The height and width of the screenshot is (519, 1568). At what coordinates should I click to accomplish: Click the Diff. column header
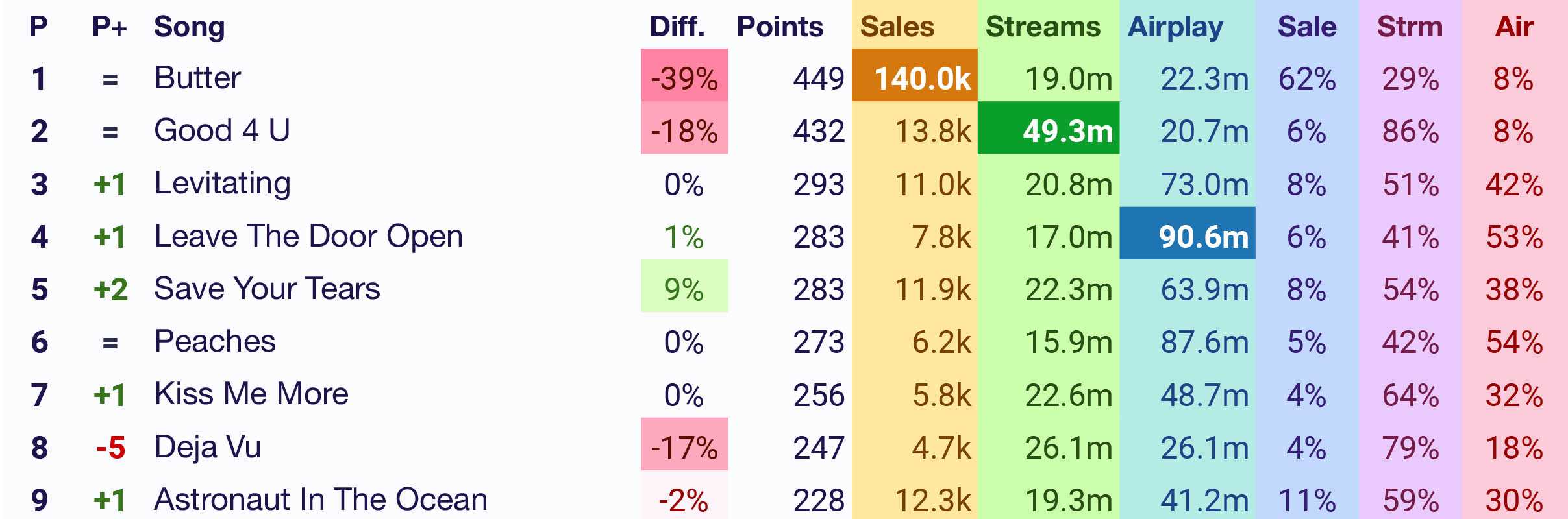click(677, 27)
